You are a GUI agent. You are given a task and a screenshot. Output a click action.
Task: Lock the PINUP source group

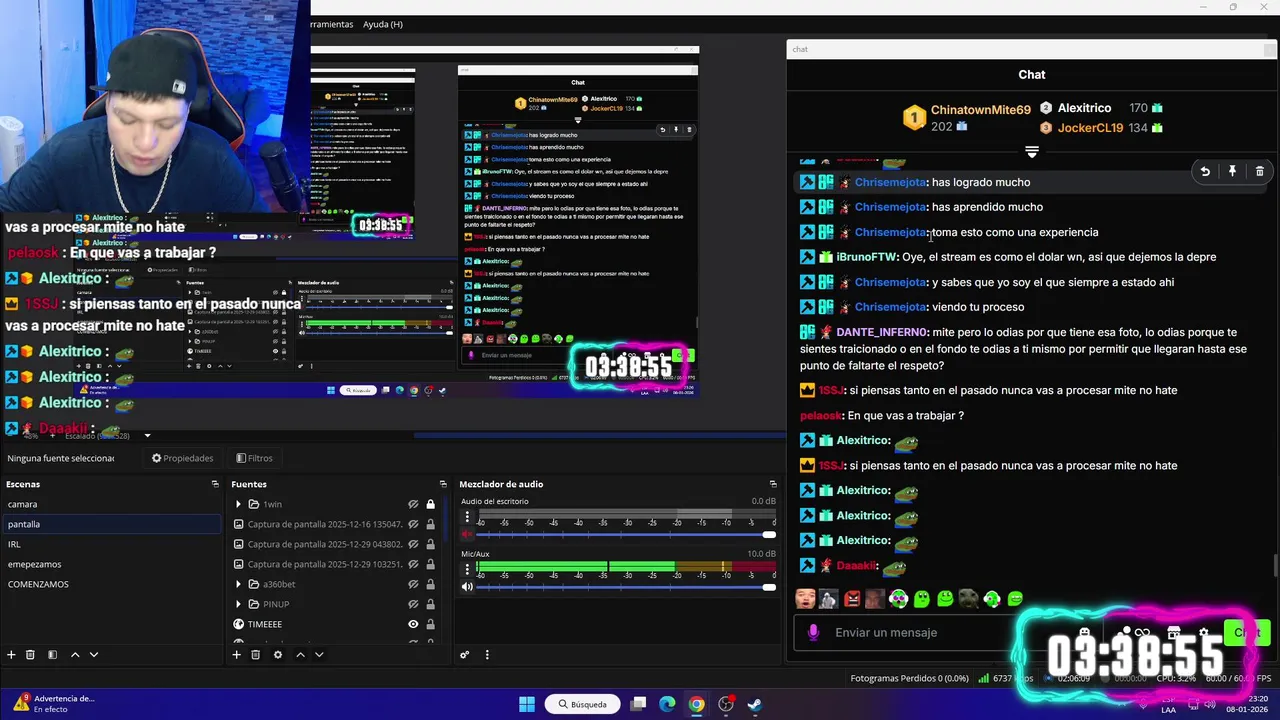click(x=431, y=604)
